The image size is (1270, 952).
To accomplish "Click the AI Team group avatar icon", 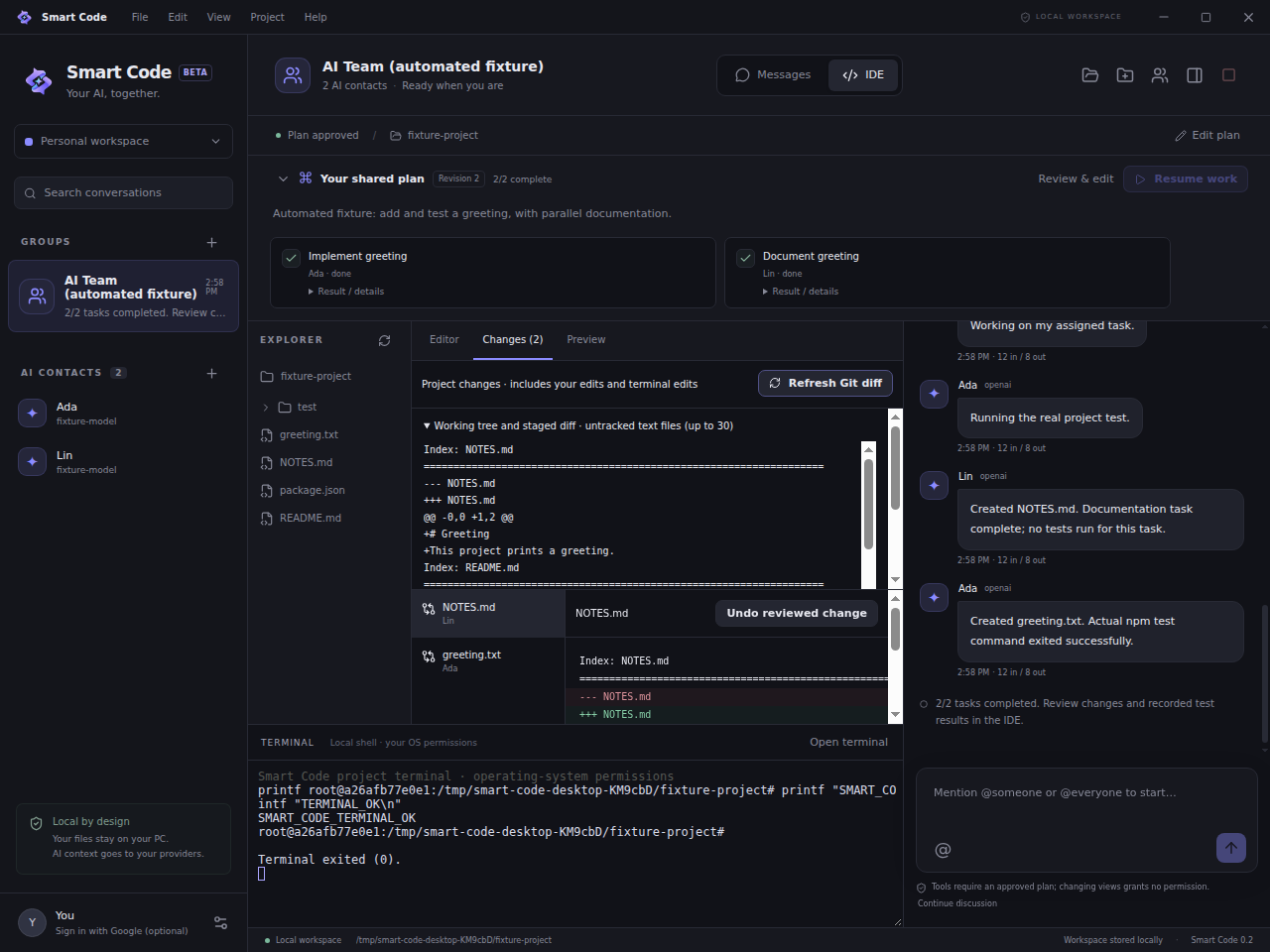I will click(x=37, y=296).
